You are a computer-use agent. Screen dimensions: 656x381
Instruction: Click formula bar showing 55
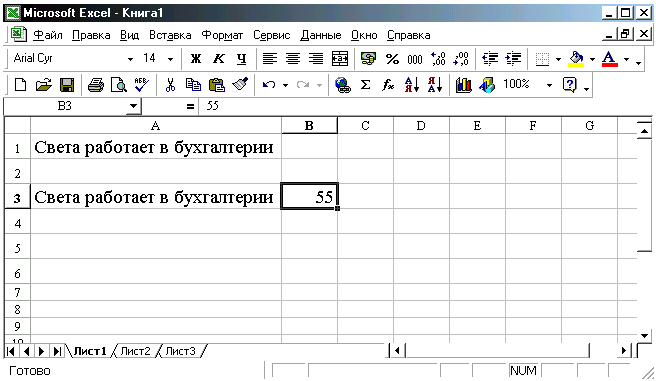[425, 106]
